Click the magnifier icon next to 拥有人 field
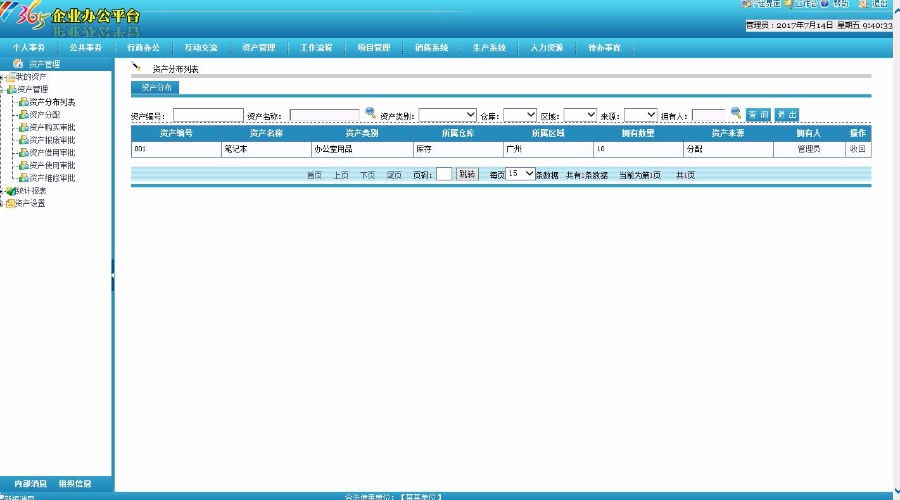This screenshot has width=900, height=500. tap(735, 113)
